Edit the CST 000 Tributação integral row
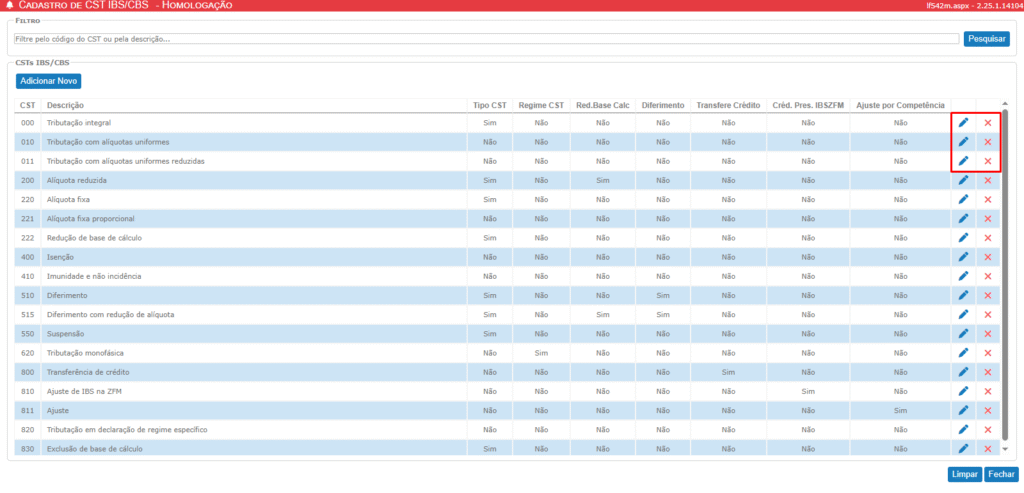1024x493 pixels. point(963,123)
